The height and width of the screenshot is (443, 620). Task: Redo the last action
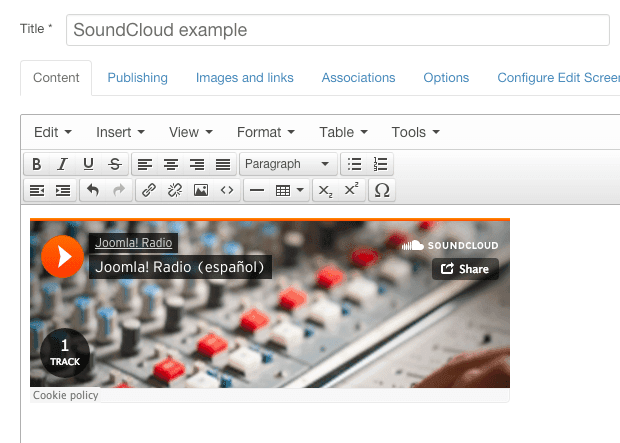point(119,190)
